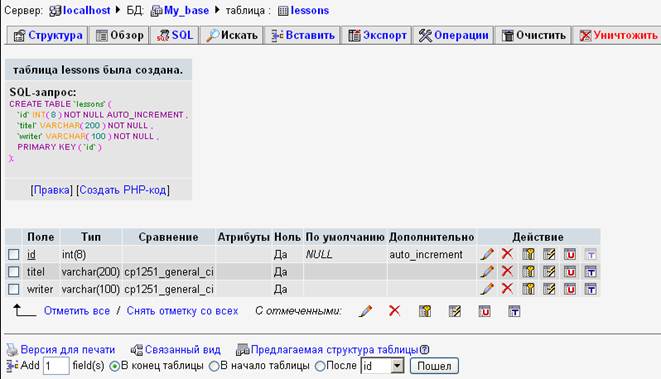Open the Операции tab
Image resolution: width=661 pixels, height=379 pixels.
point(454,35)
